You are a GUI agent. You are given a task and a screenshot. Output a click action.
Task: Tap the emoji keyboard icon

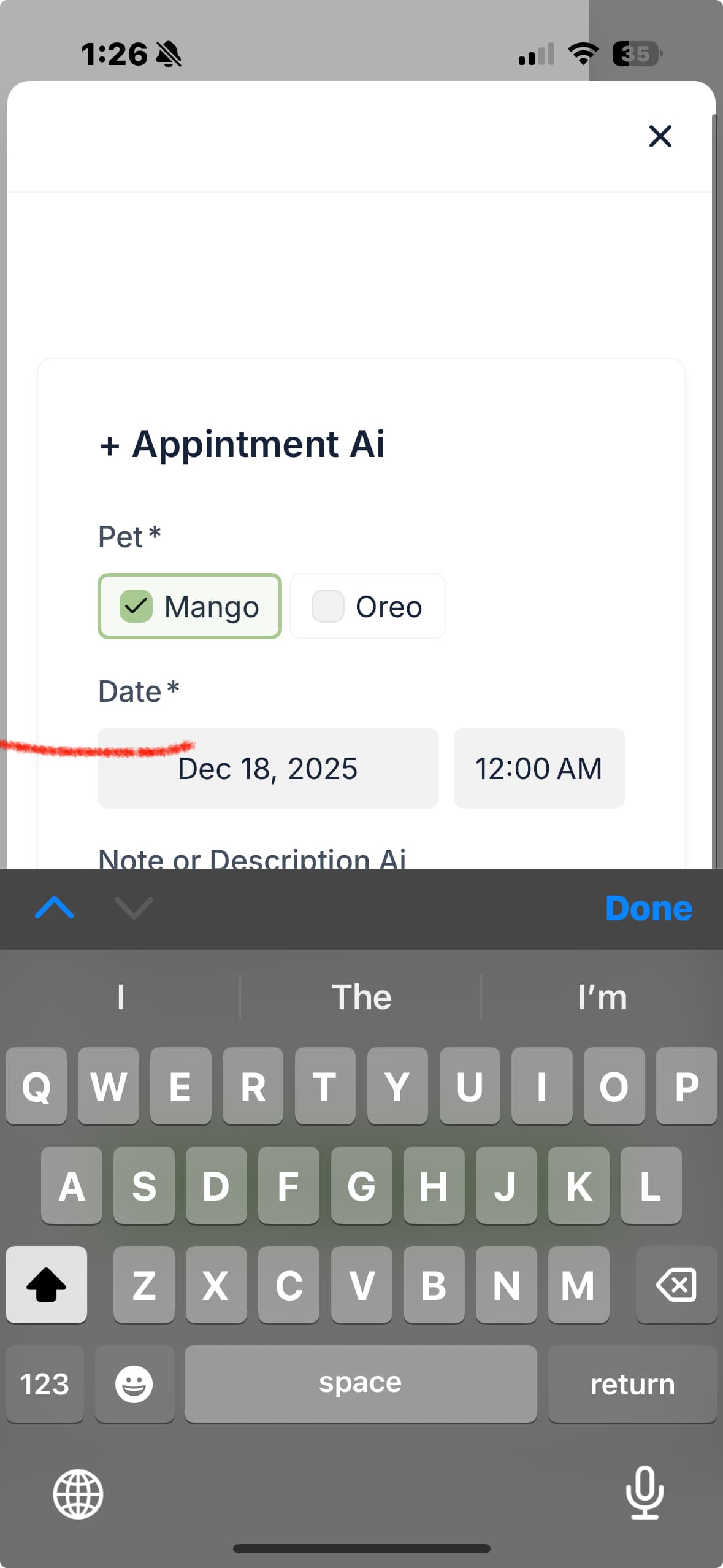click(134, 1384)
